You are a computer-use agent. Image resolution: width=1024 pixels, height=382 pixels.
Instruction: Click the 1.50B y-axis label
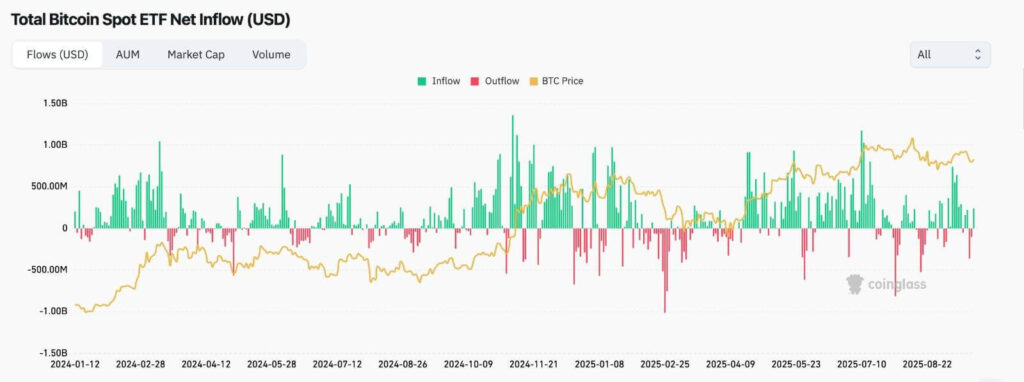tap(54, 104)
